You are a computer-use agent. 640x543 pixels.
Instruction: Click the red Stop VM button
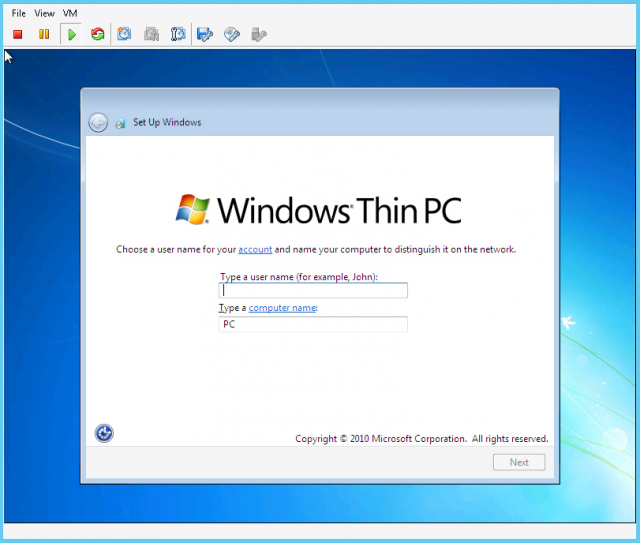(18, 34)
